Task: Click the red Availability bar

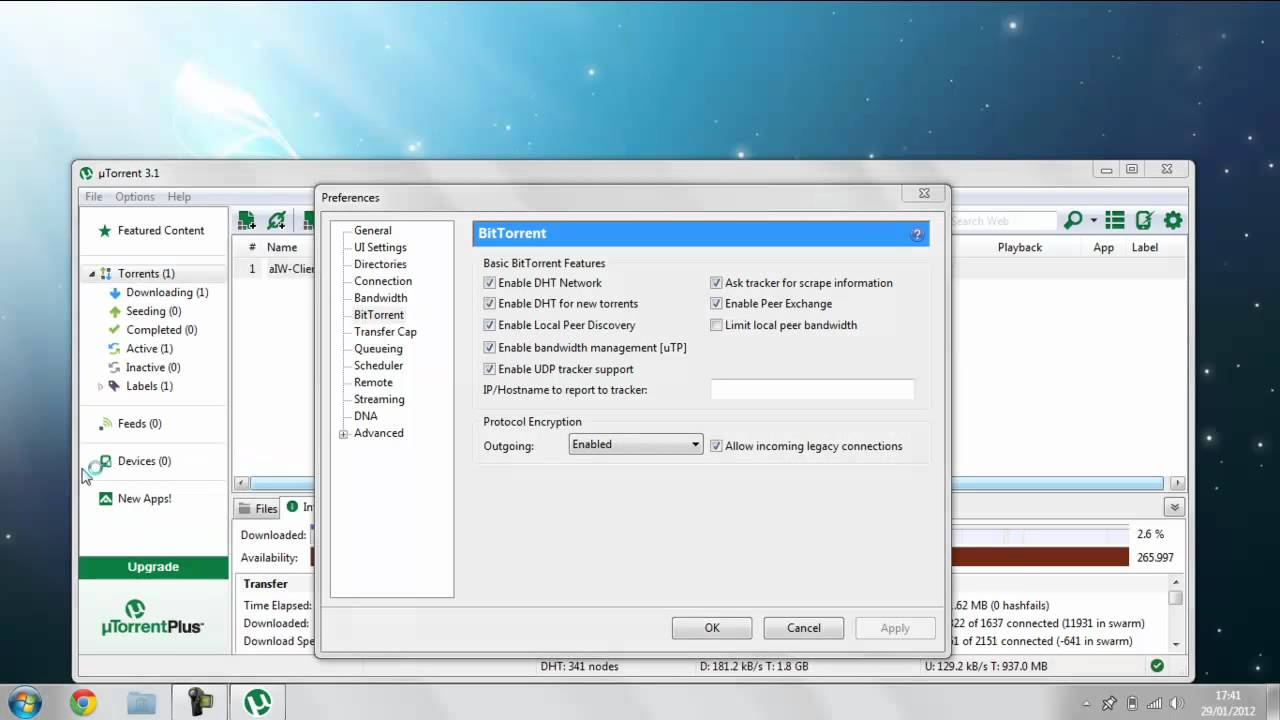Action: coord(1040,557)
